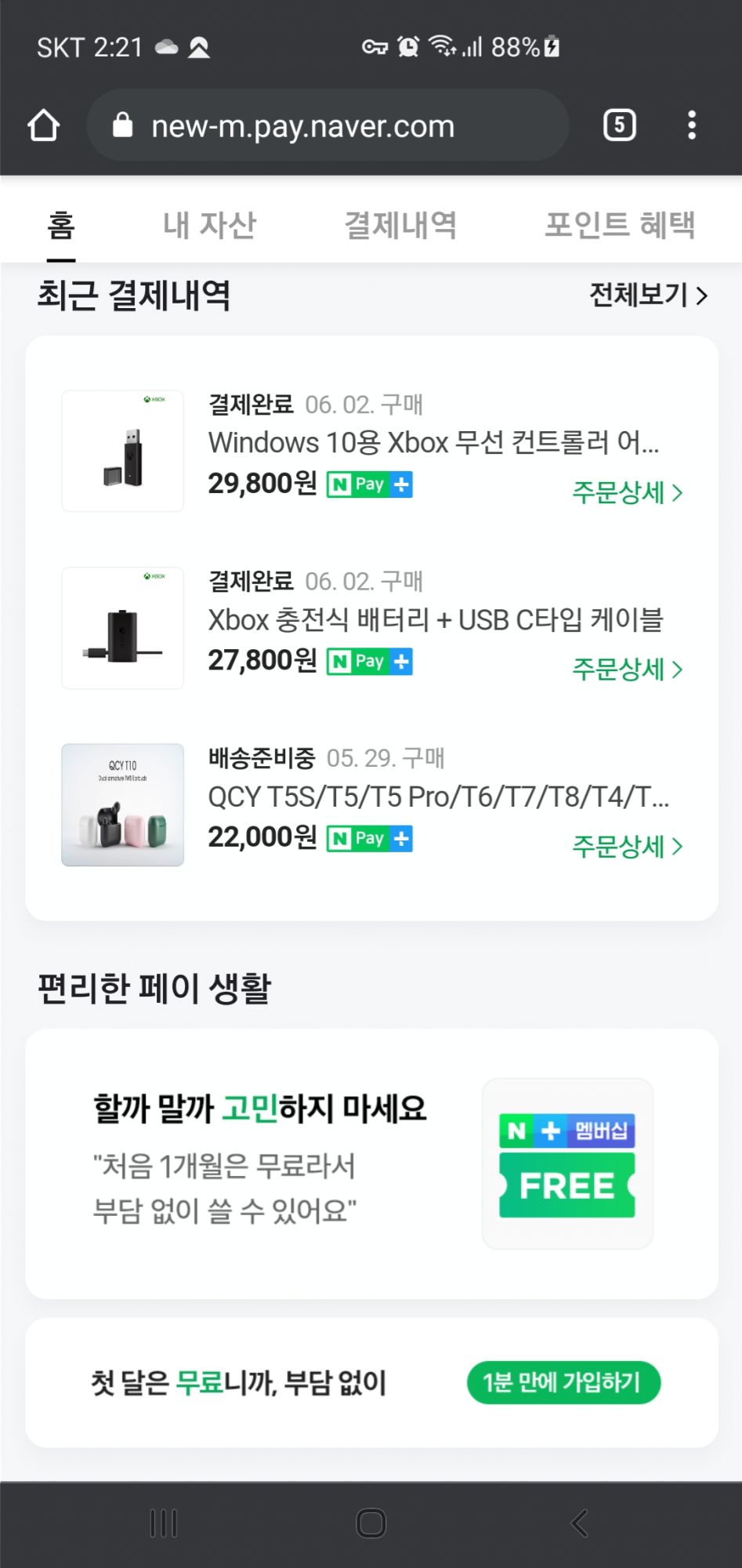
Task: Expand 전체보기 for recent payments
Action: pyautogui.click(x=648, y=296)
